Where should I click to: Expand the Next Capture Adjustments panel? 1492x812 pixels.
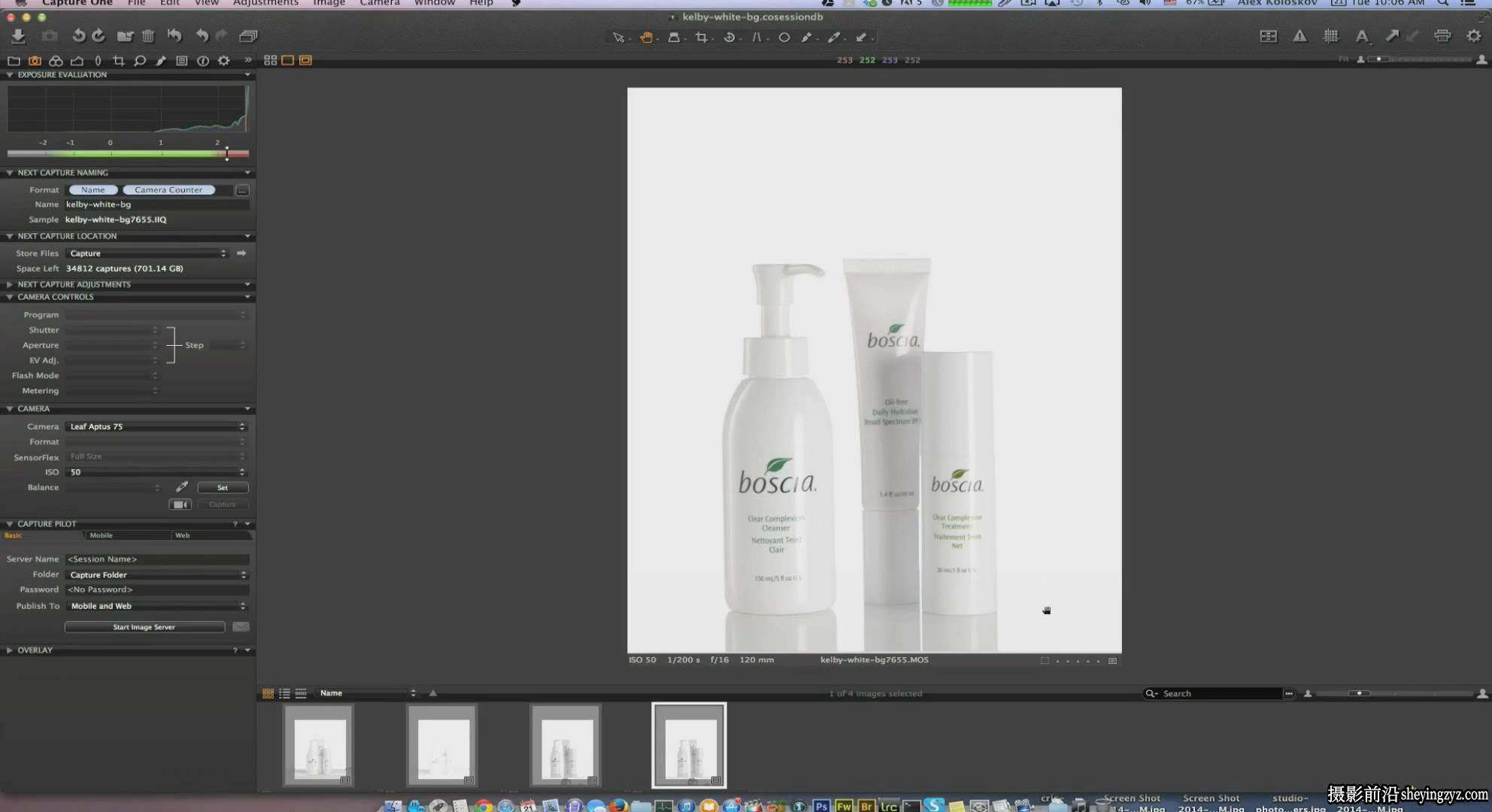coord(10,285)
